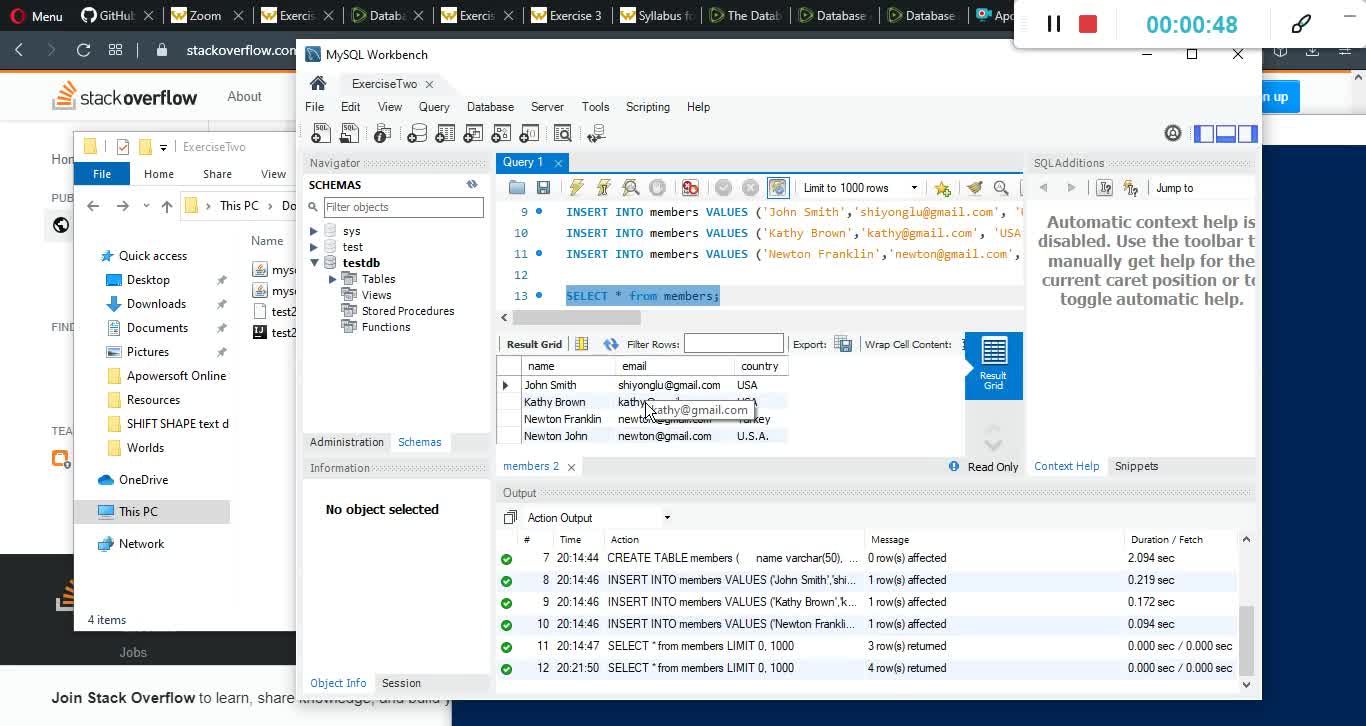Create a new table icon
Image resolution: width=1366 pixels, height=726 pixels.
445,133
